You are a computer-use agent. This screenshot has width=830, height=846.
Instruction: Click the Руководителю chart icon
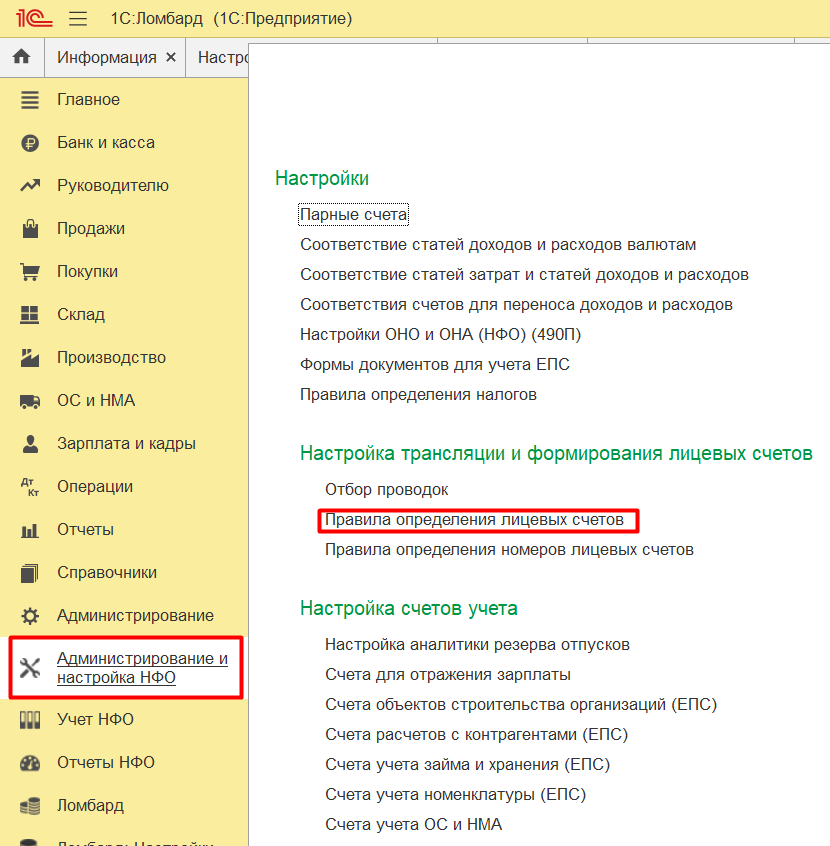point(30,186)
